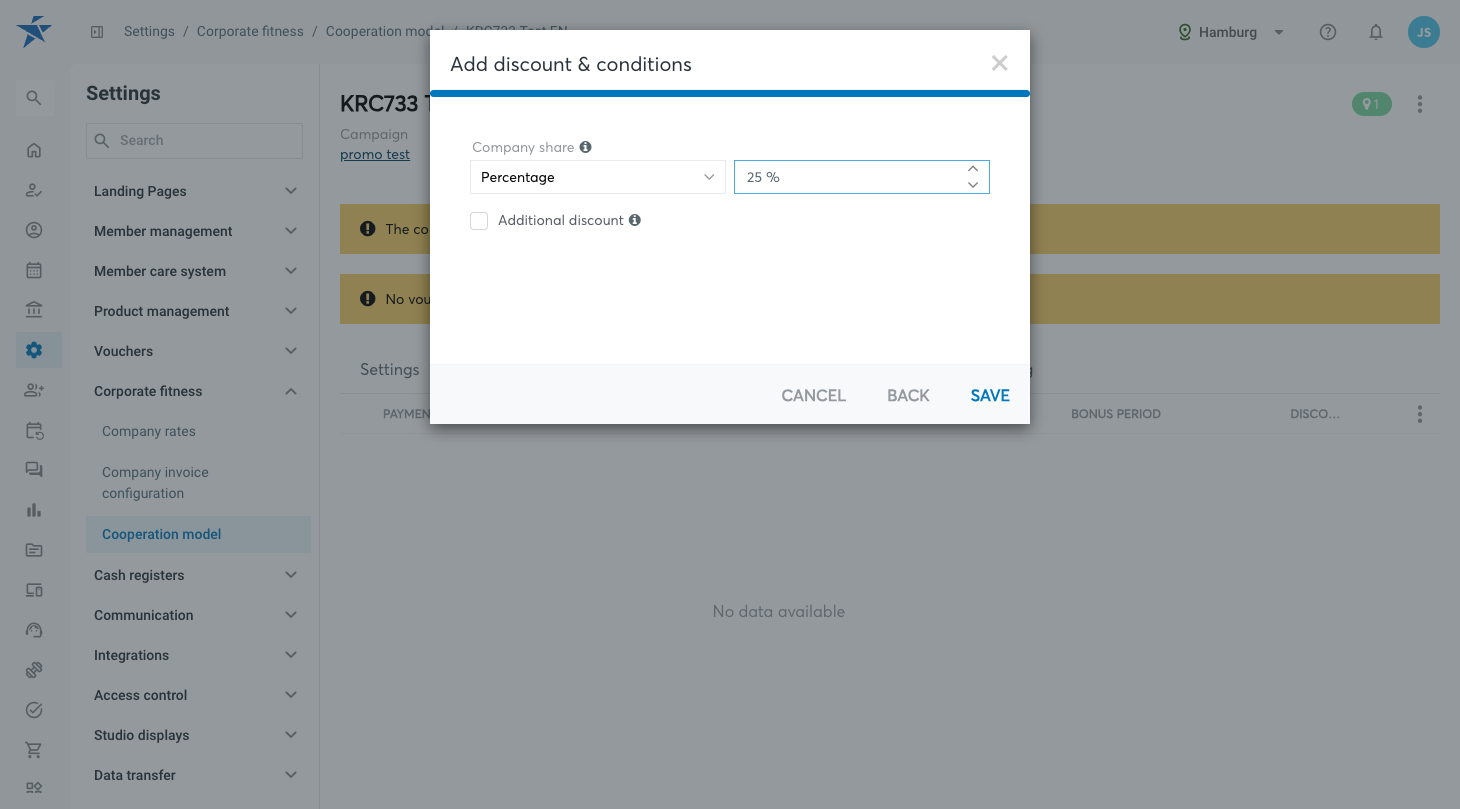Viewport: 1460px width, 809px height.
Task: Click the info icon beside Additional discount
Action: (635, 220)
